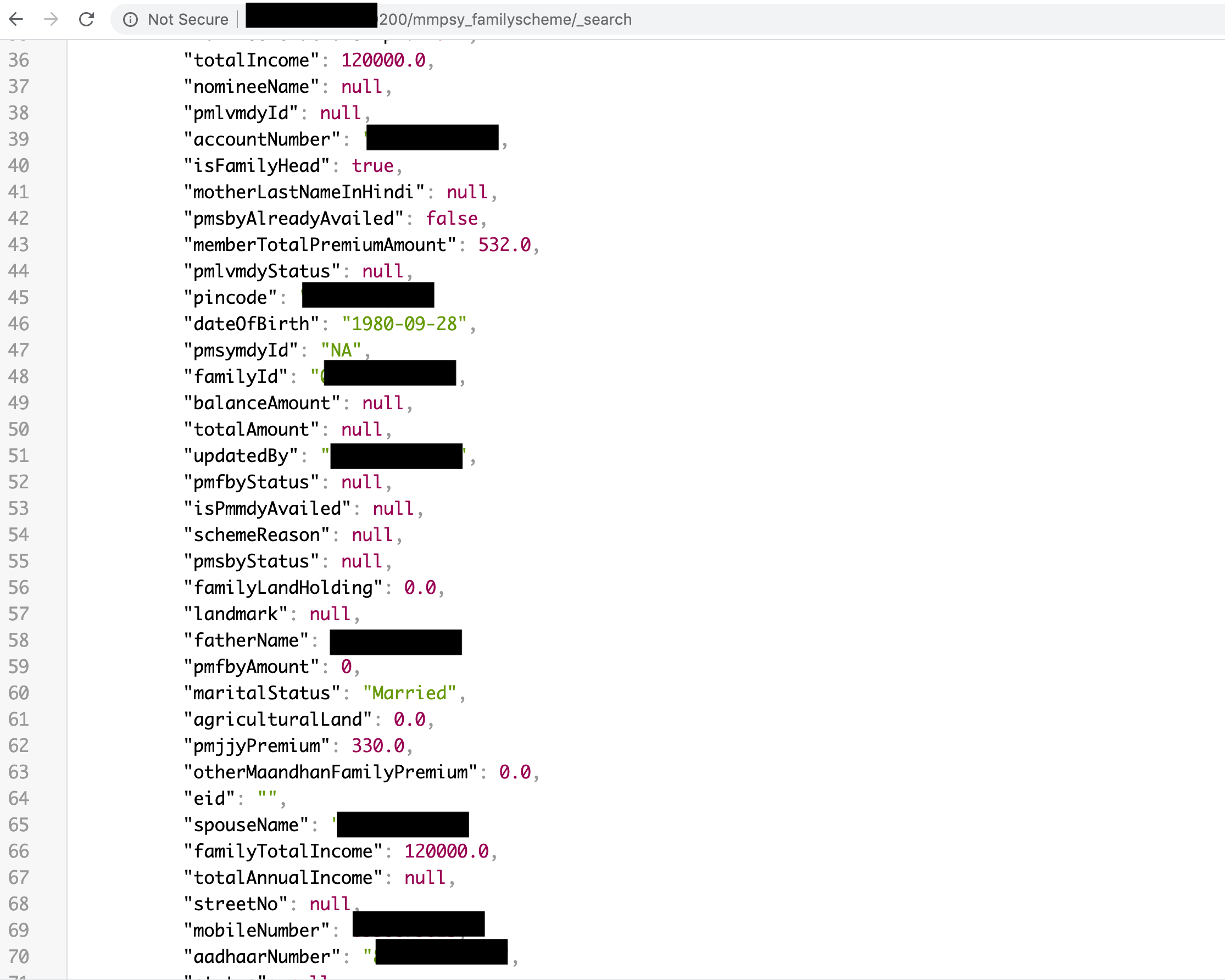
Task: Click the site info circle icon
Action: pos(130,20)
